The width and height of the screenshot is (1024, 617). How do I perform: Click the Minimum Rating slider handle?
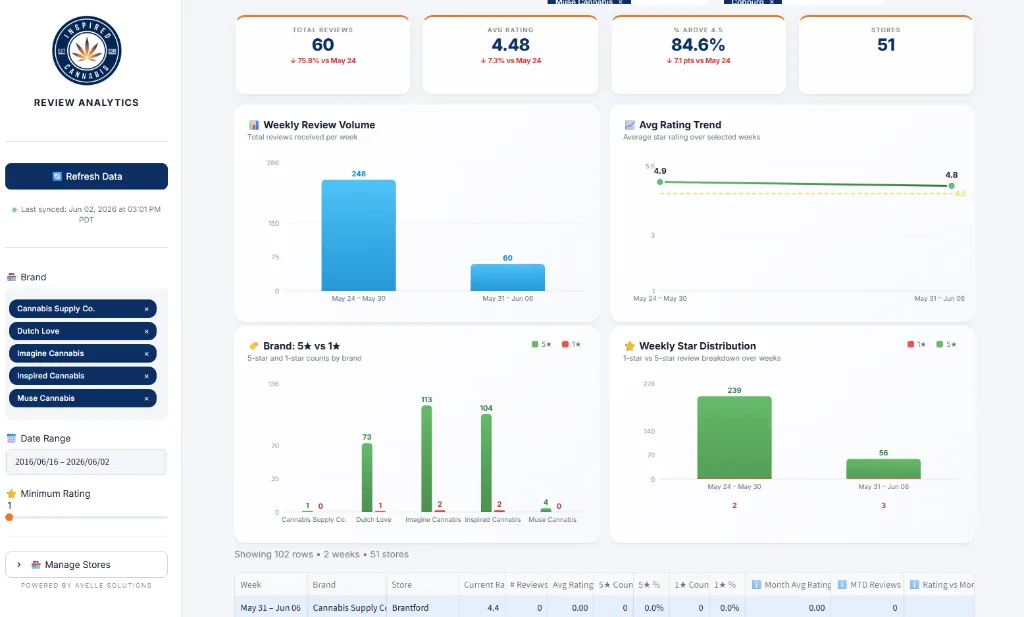(9, 517)
